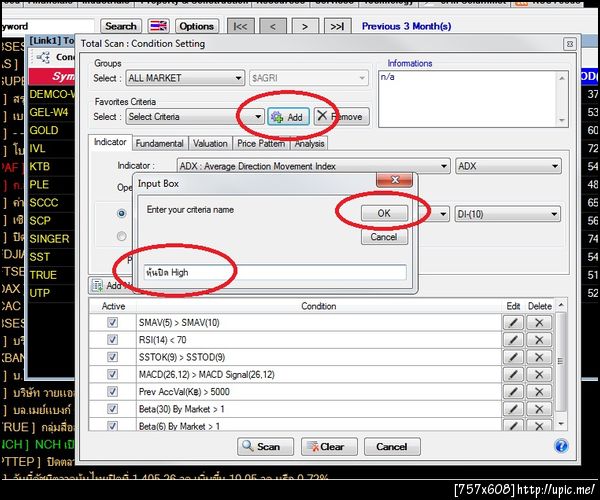Edit the Prev AccVal(KB) > 5000 condition
This screenshot has width=600, height=500.
[x=513, y=392]
